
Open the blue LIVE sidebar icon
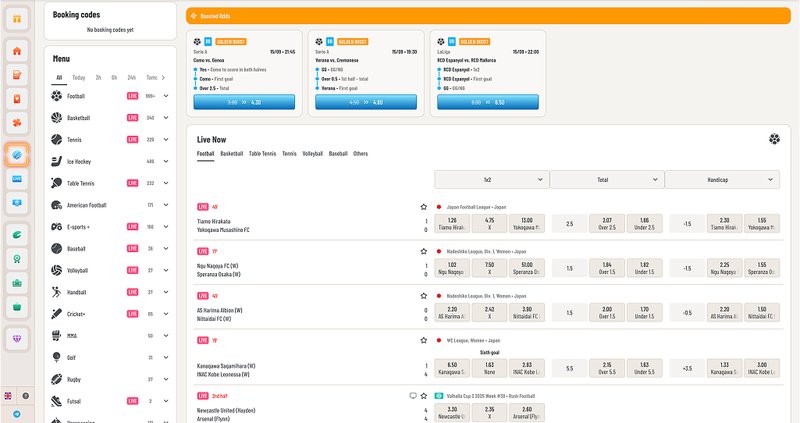click(17, 179)
